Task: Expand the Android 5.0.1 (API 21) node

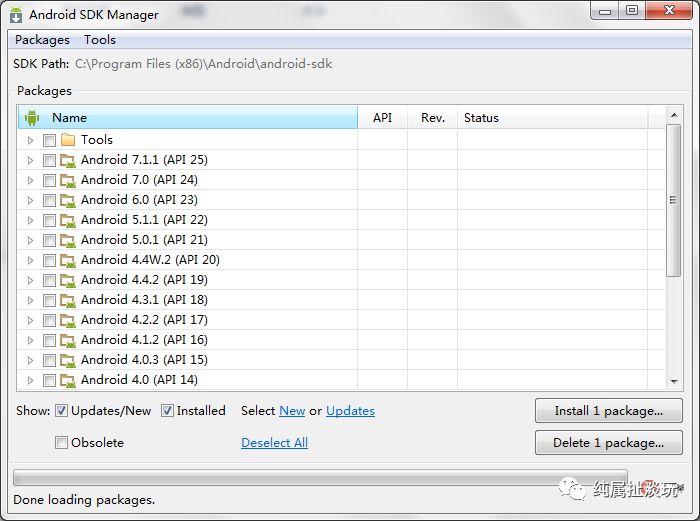Action: click(x=30, y=240)
